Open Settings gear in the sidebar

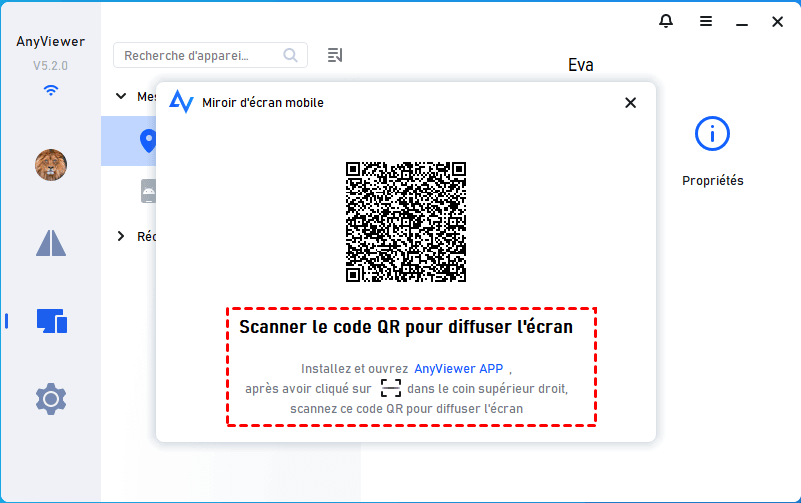coord(51,399)
